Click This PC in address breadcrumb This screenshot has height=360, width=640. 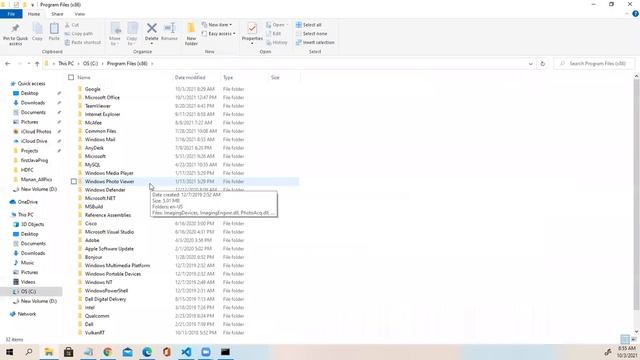pos(66,64)
